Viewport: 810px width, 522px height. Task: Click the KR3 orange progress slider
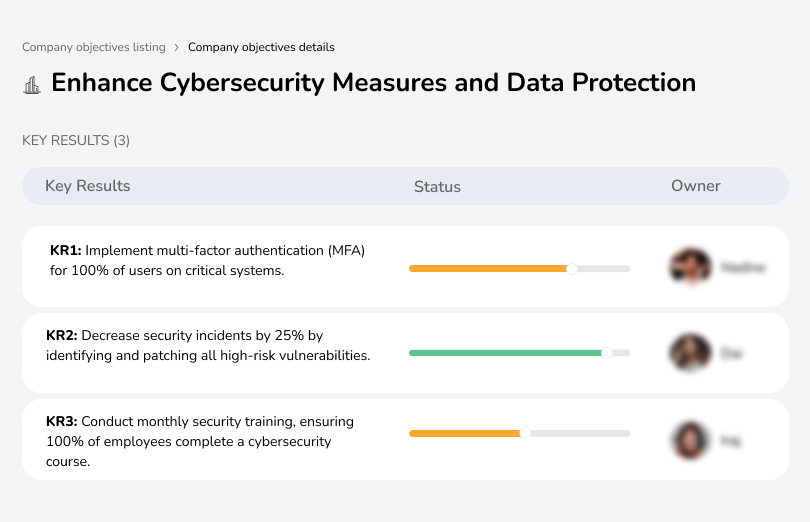(520, 433)
